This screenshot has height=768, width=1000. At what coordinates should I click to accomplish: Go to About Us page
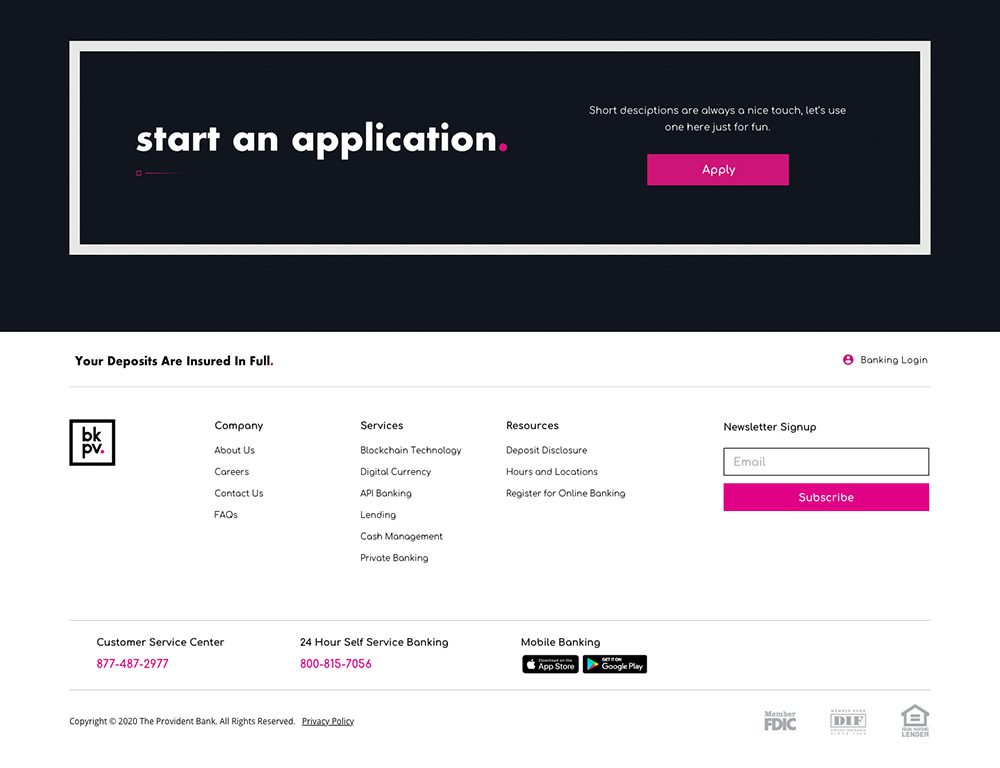[234, 451]
